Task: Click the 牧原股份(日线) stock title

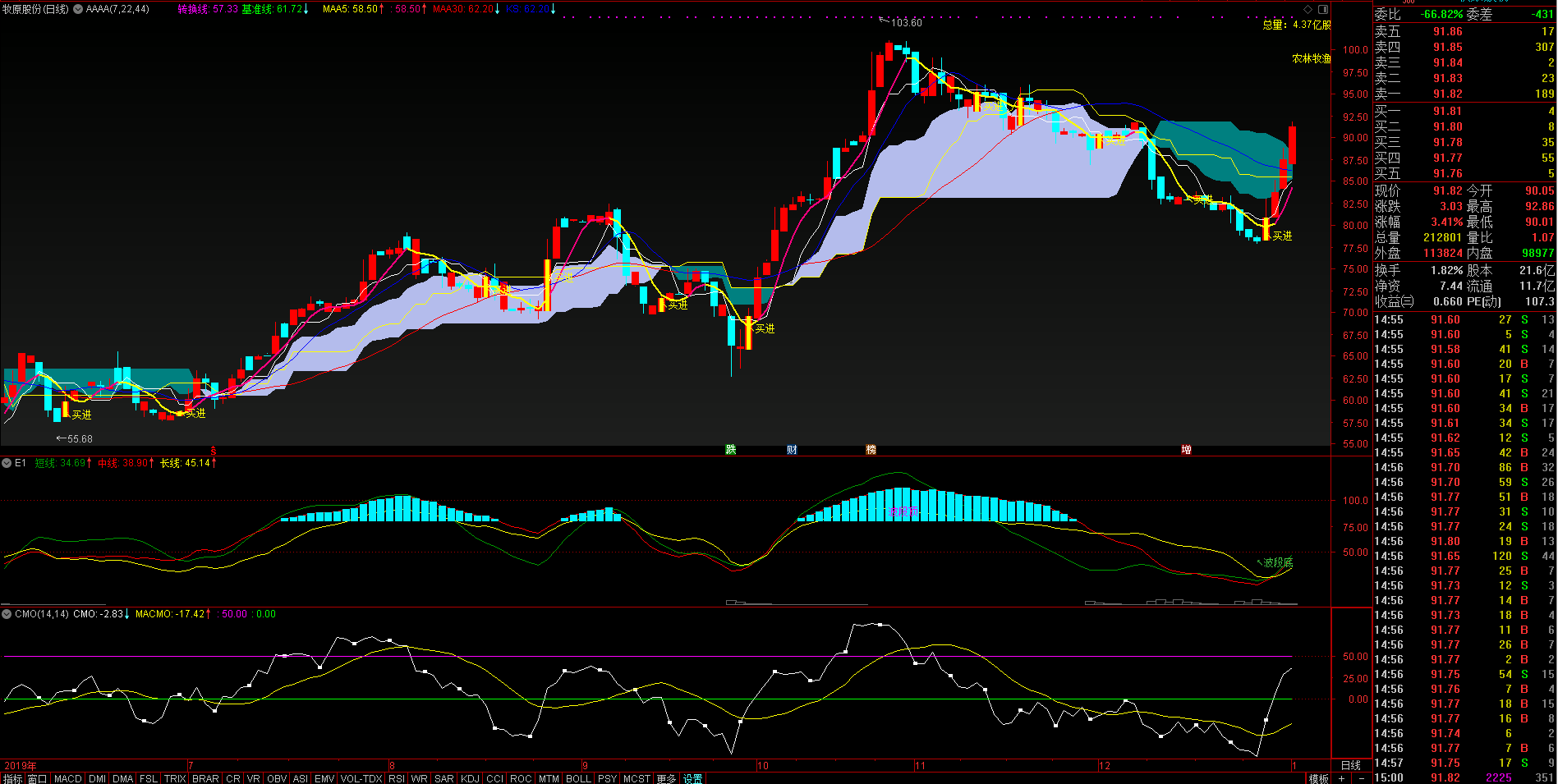Action: click(x=35, y=9)
